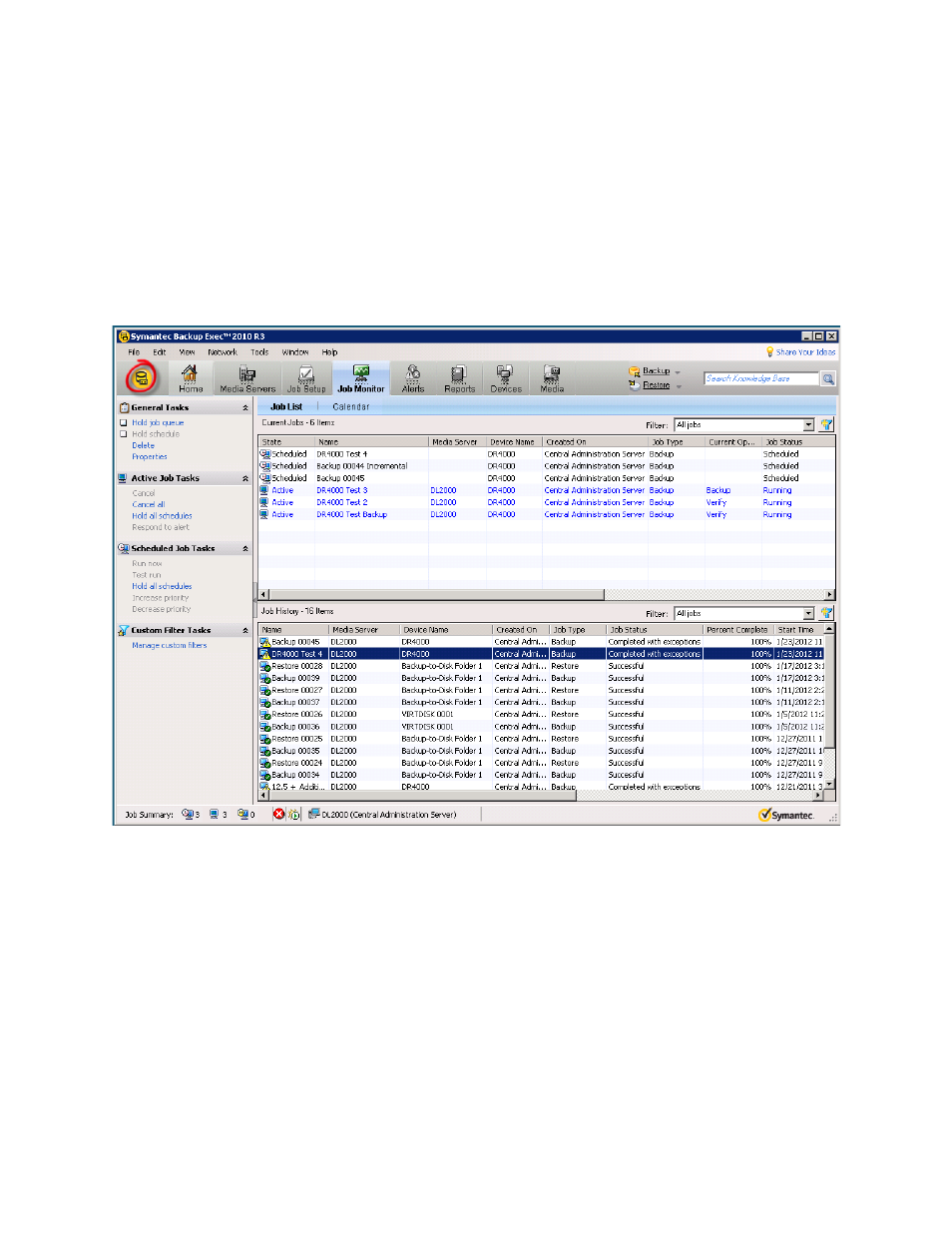Select the Backup 00045 history entry
Screen dimensions: 952x1233
(542, 642)
